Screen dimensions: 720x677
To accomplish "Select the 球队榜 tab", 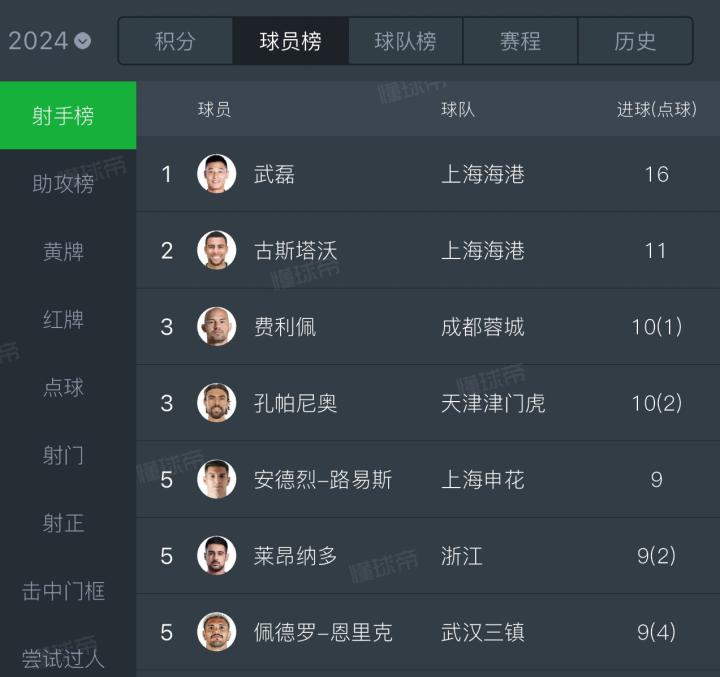I will tap(405, 41).
